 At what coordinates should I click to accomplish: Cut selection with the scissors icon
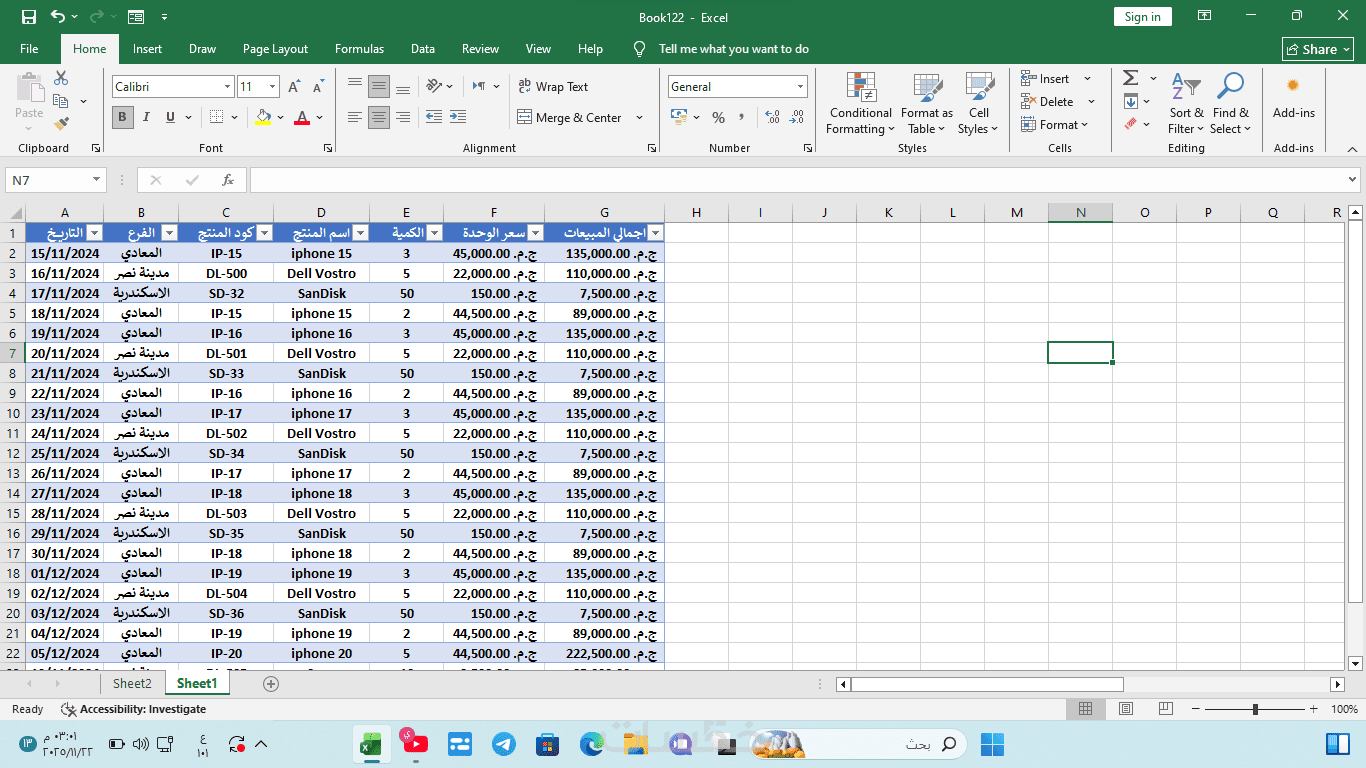click(61, 78)
